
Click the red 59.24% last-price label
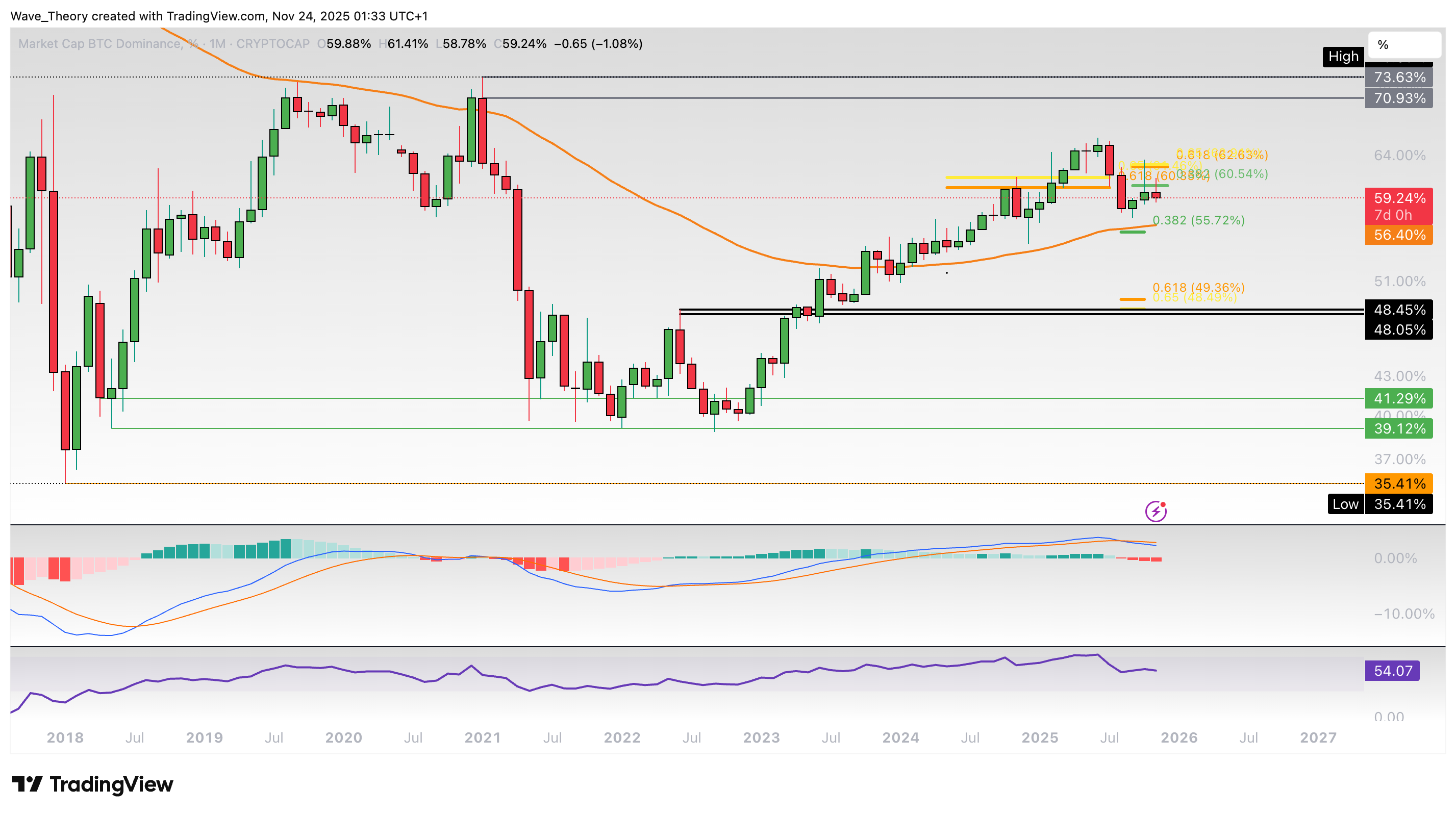[1400, 198]
